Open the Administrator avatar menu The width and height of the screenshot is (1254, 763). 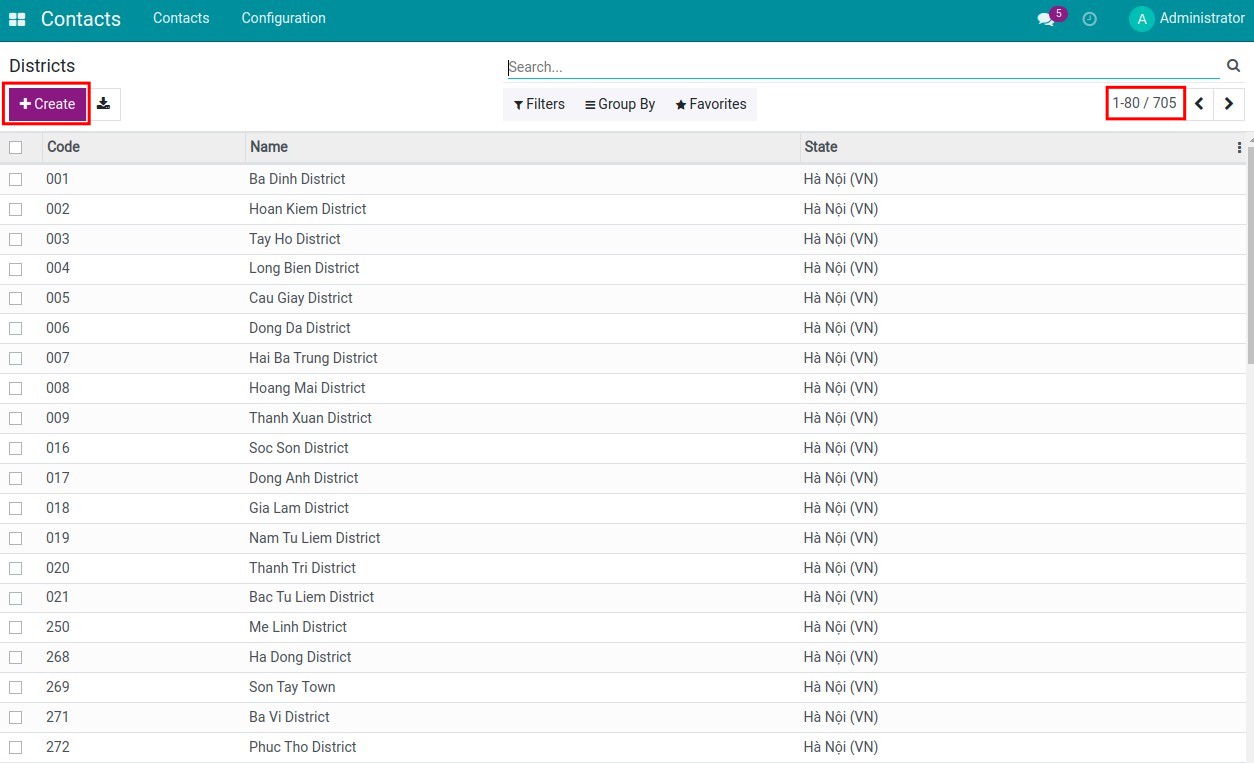(1141, 18)
